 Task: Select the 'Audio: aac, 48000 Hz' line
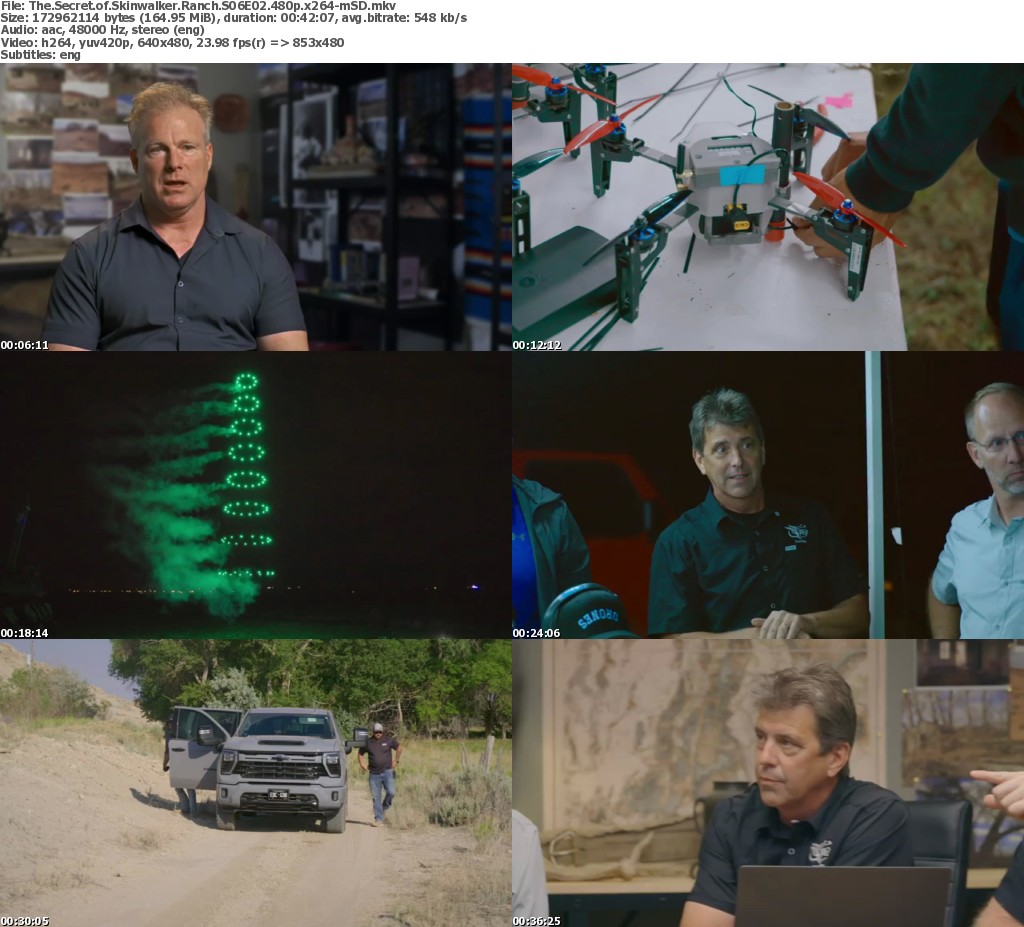tap(103, 30)
